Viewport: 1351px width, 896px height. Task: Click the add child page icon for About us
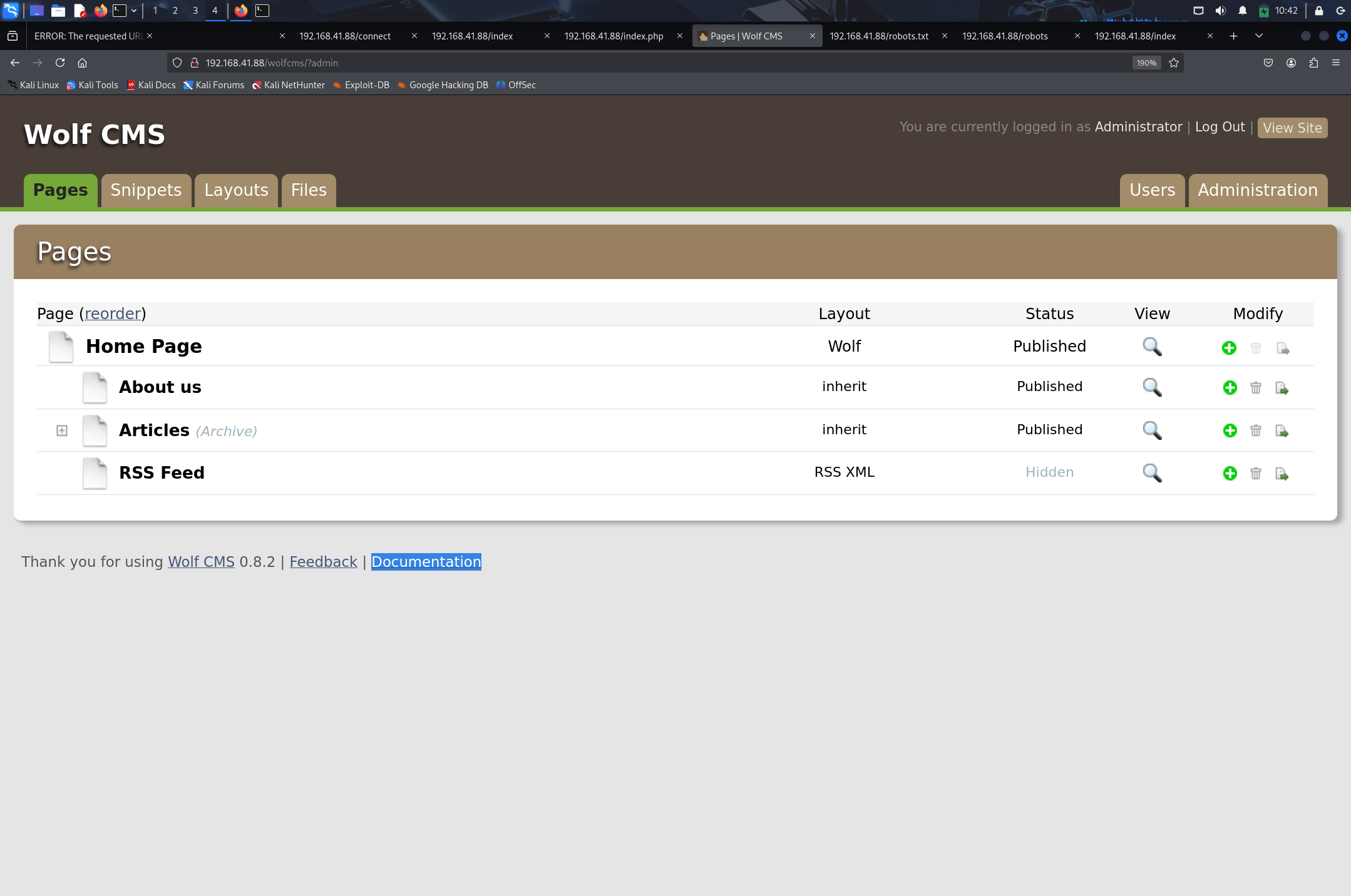(1230, 388)
